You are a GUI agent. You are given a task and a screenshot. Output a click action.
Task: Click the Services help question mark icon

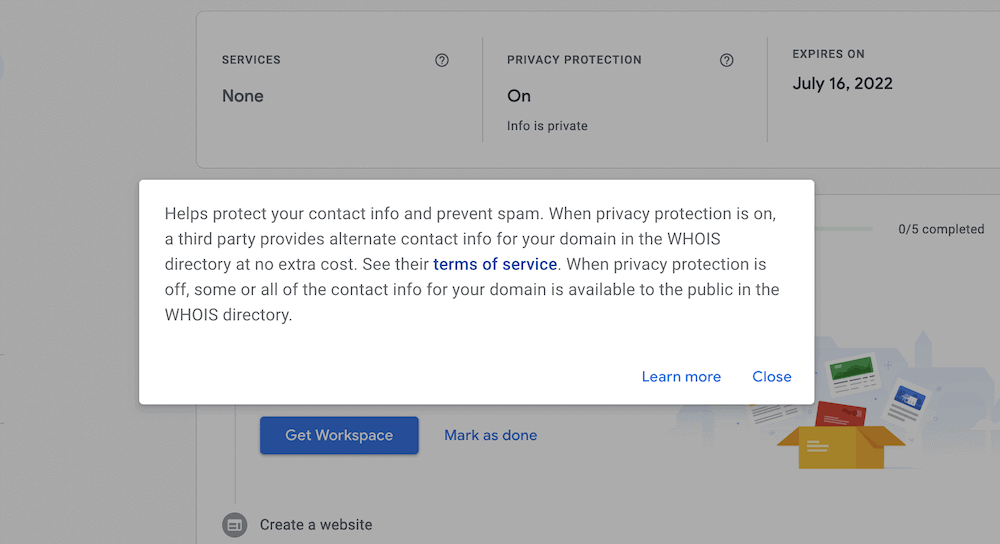(442, 60)
